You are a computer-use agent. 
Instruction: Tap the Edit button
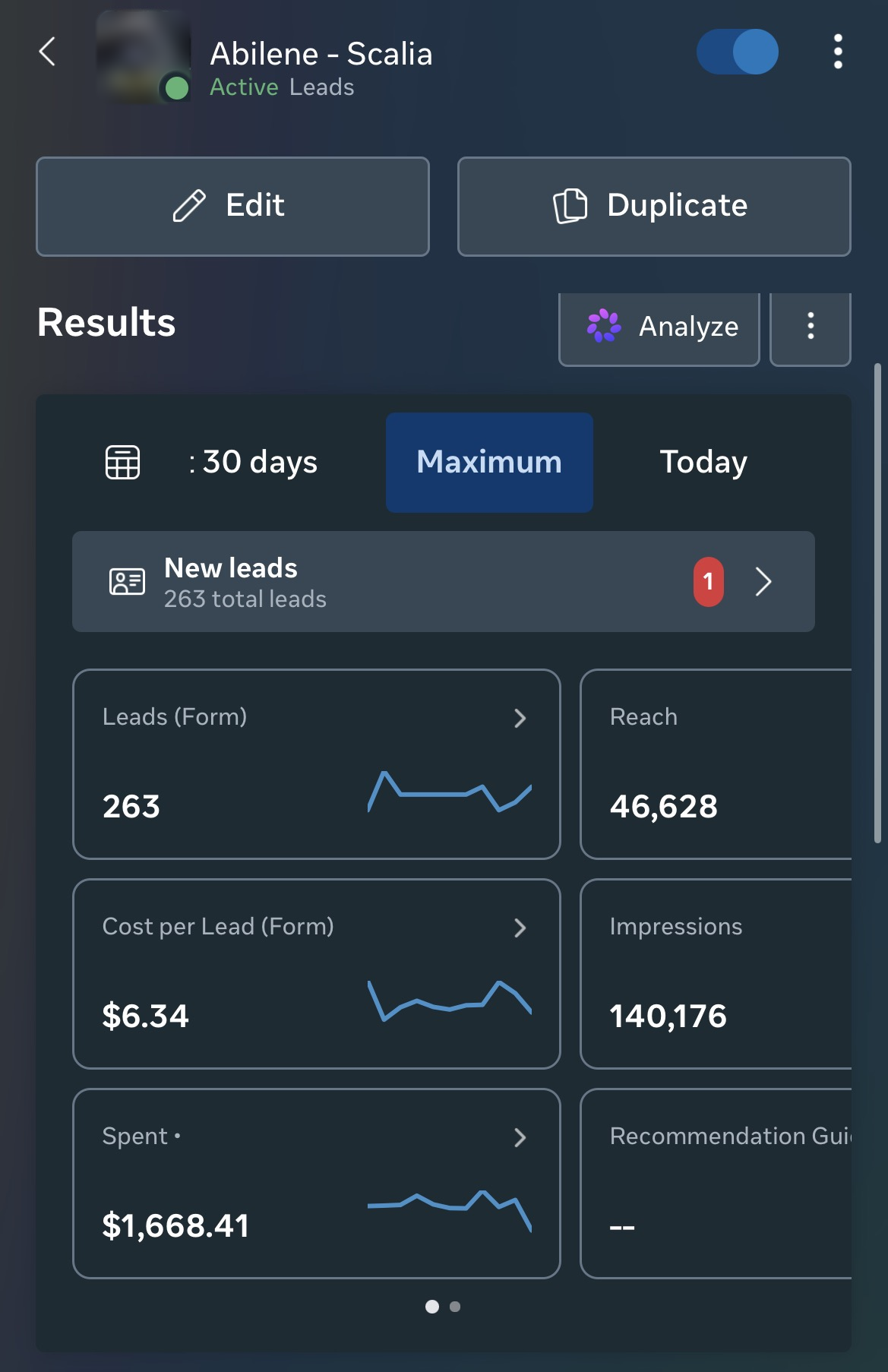point(232,207)
